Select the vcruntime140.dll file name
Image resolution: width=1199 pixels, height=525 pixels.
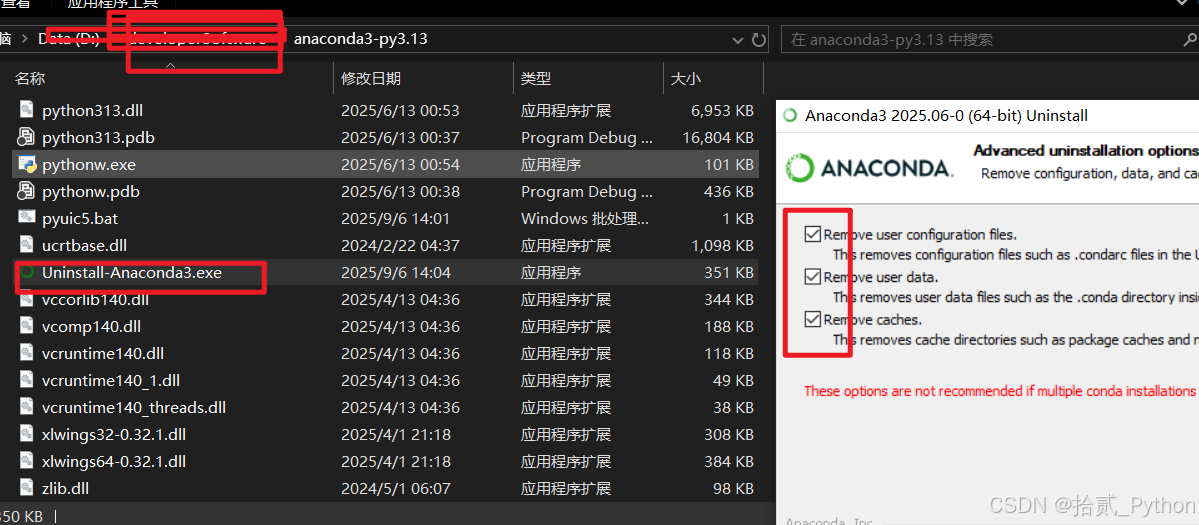tap(102, 353)
